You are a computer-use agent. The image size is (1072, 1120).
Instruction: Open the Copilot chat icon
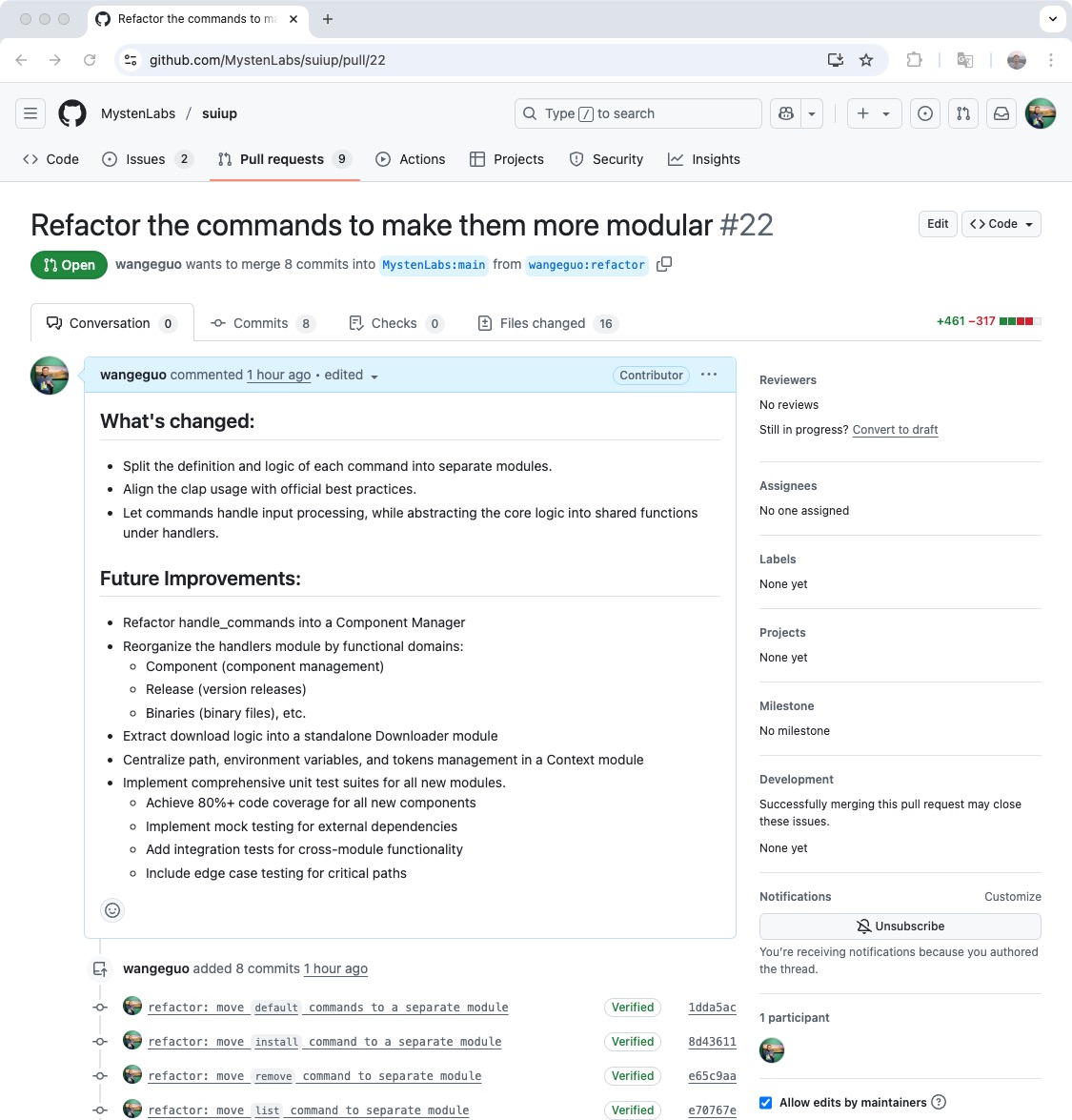point(785,113)
